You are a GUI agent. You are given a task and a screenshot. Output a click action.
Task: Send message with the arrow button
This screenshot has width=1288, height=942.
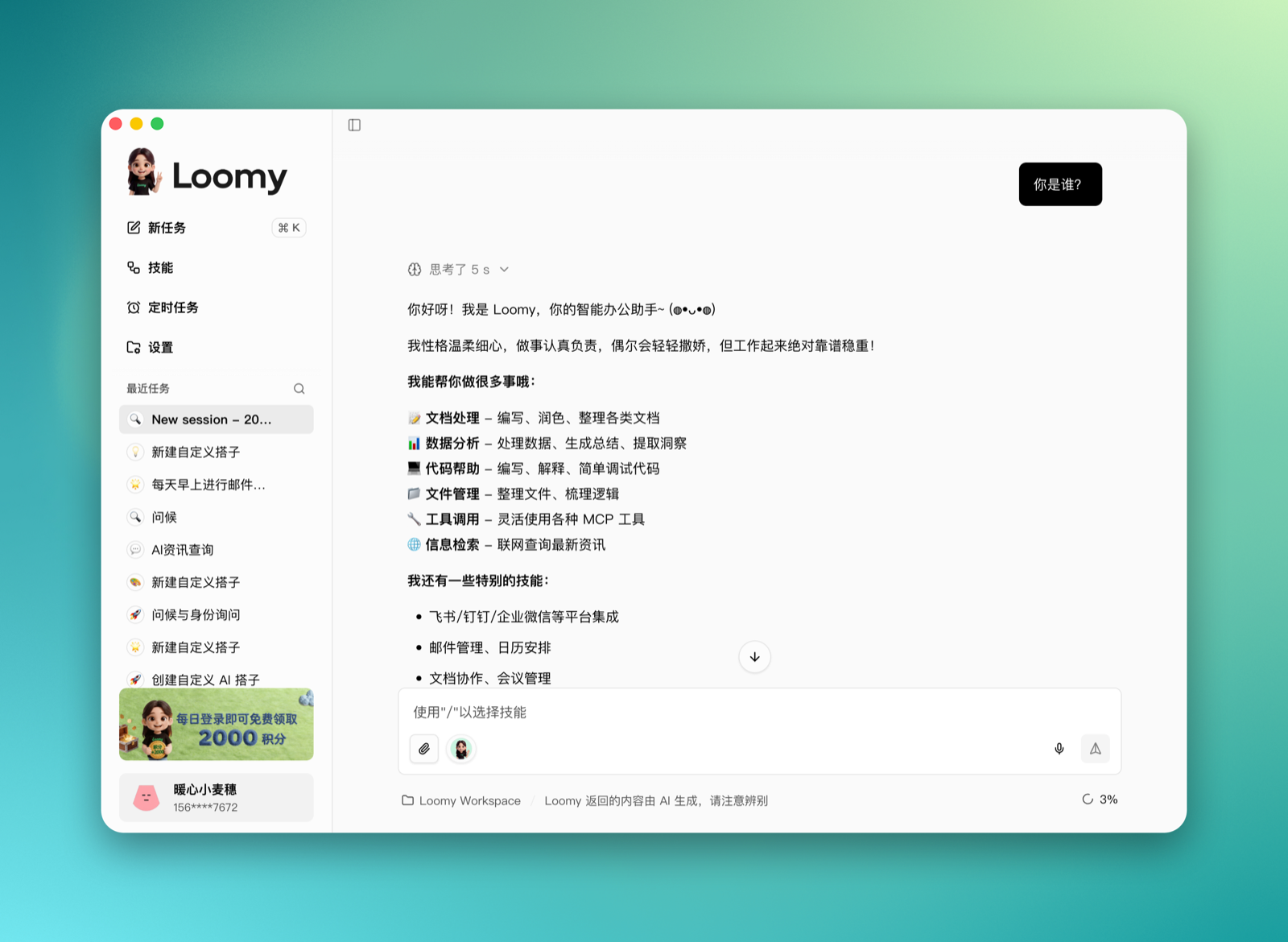[1096, 749]
